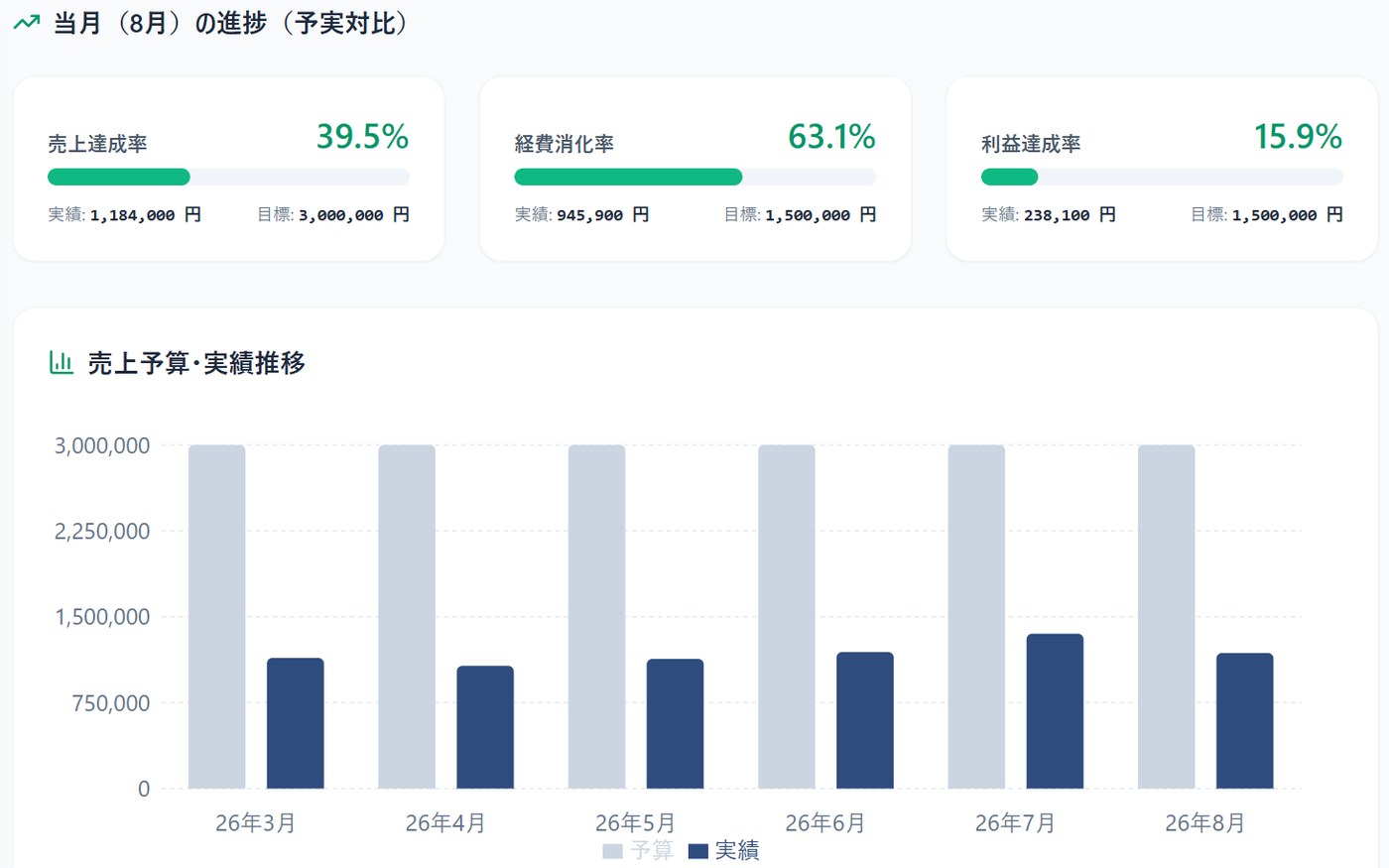Click the dark 実績 bar for 26年8月
Screen dimensions: 1389x868
pos(1245,721)
